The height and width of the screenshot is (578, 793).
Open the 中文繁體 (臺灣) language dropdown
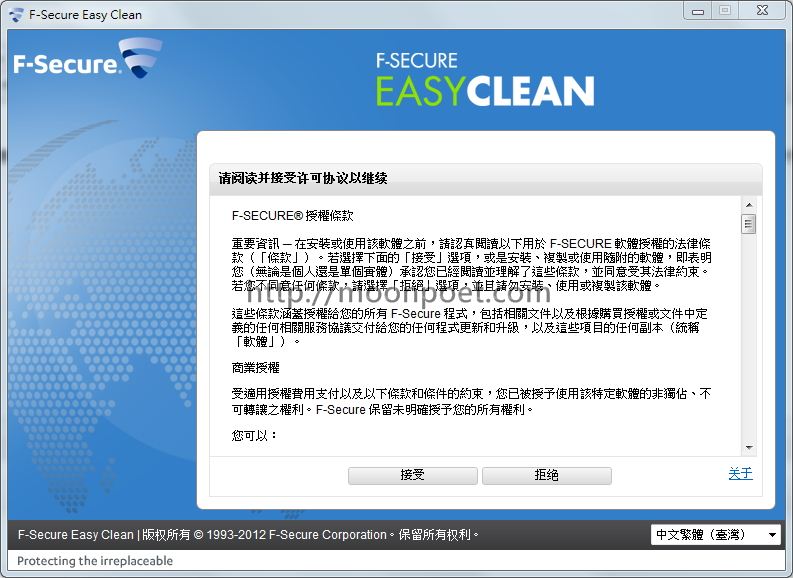point(715,535)
